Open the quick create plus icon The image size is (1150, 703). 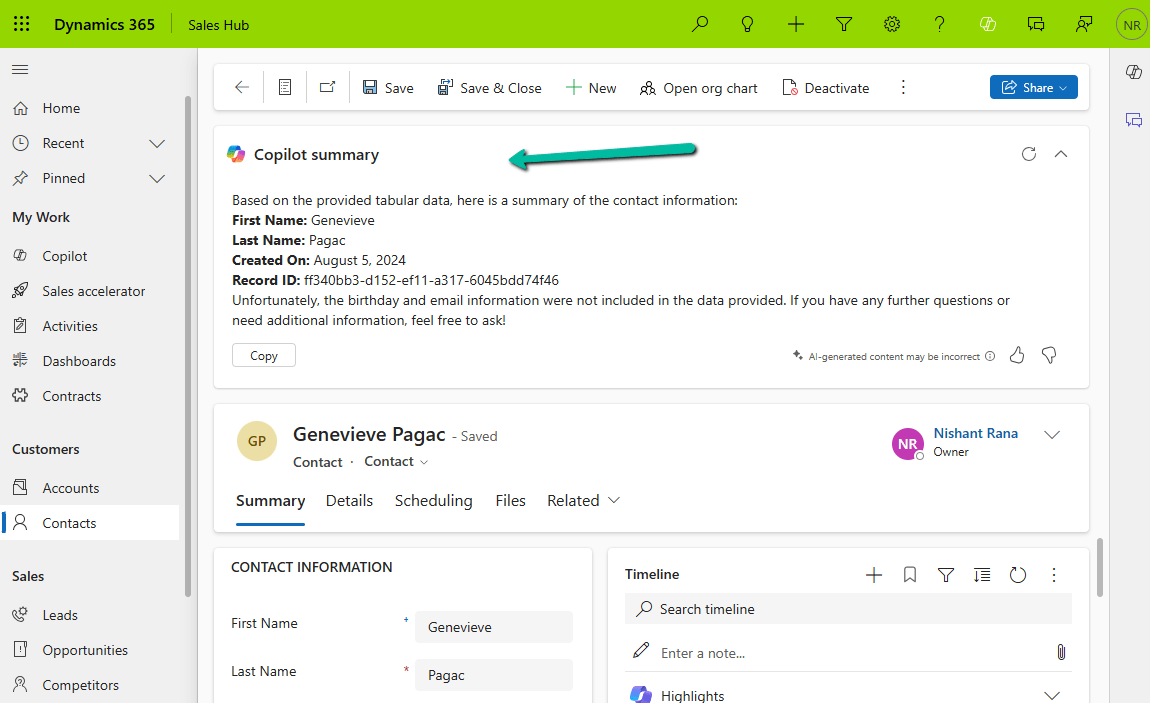[795, 23]
